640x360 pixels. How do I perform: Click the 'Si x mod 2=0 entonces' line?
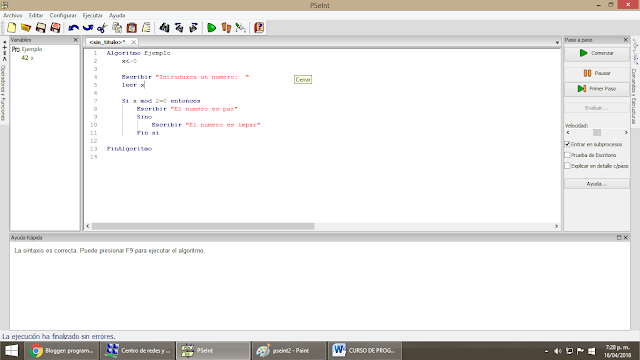point(161,101)
